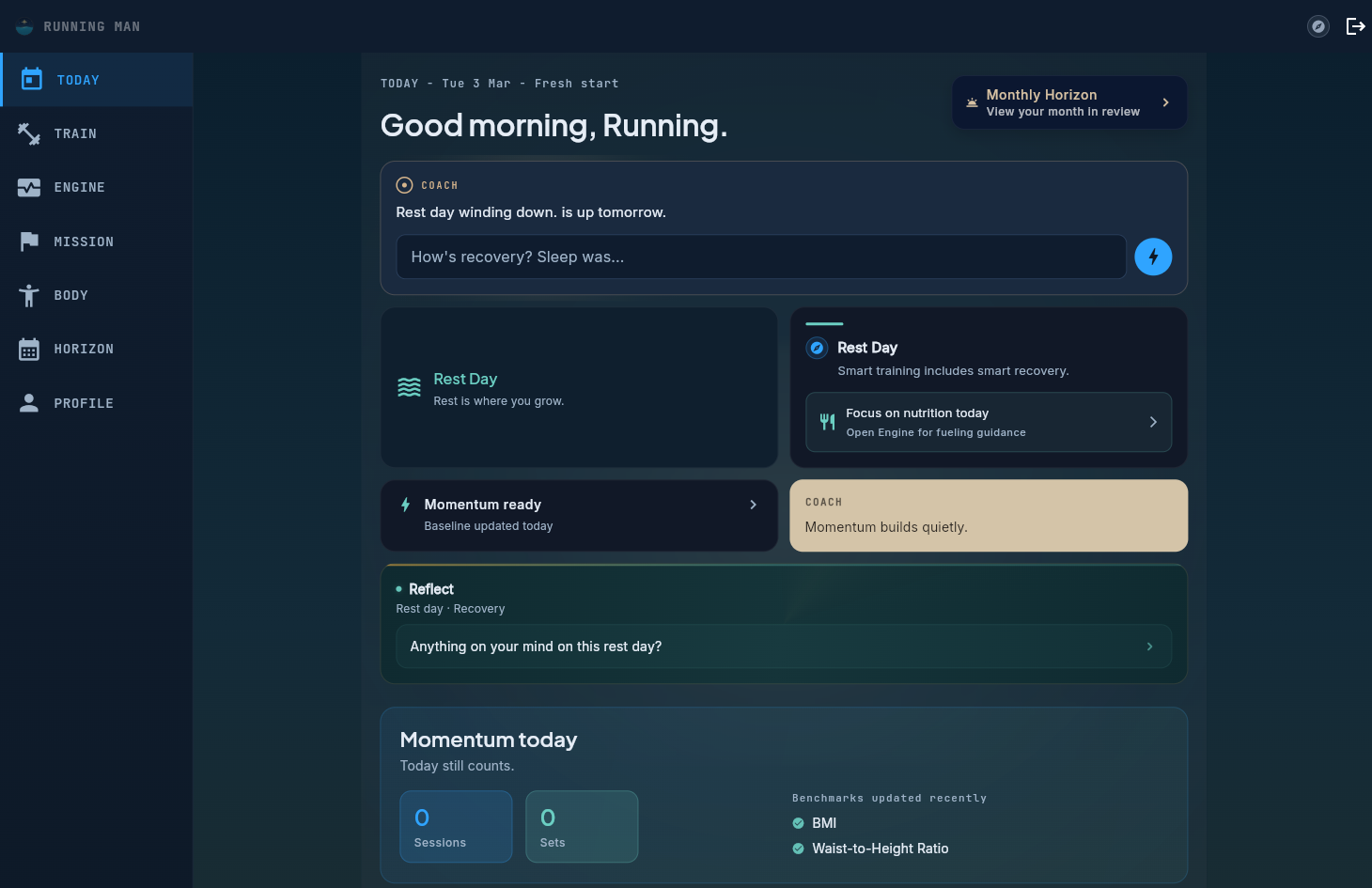Select the Train icon in sidebar
Viewport: 1372px width, 888px height.
click(x=29, y=133)
